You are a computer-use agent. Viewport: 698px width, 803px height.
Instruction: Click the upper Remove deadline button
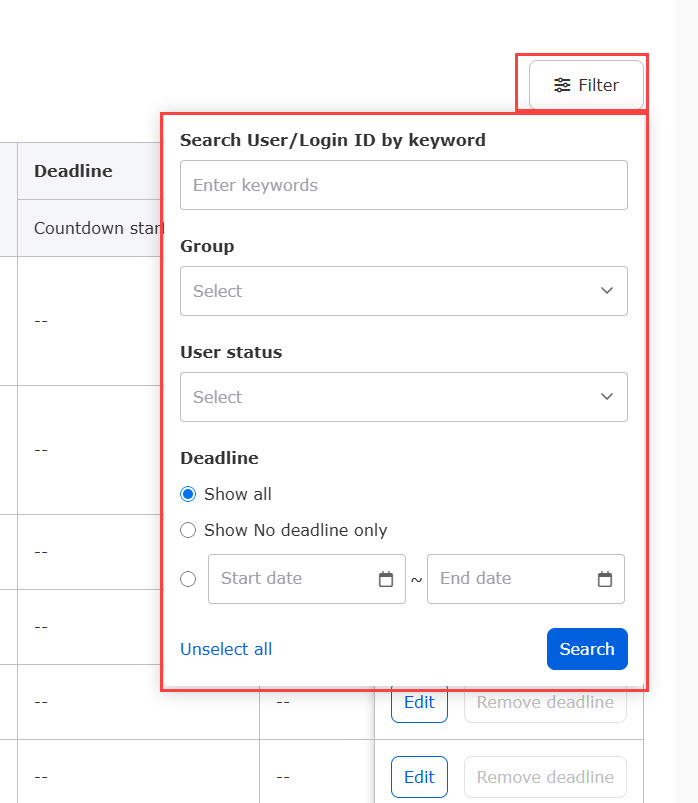click(545, 703)
